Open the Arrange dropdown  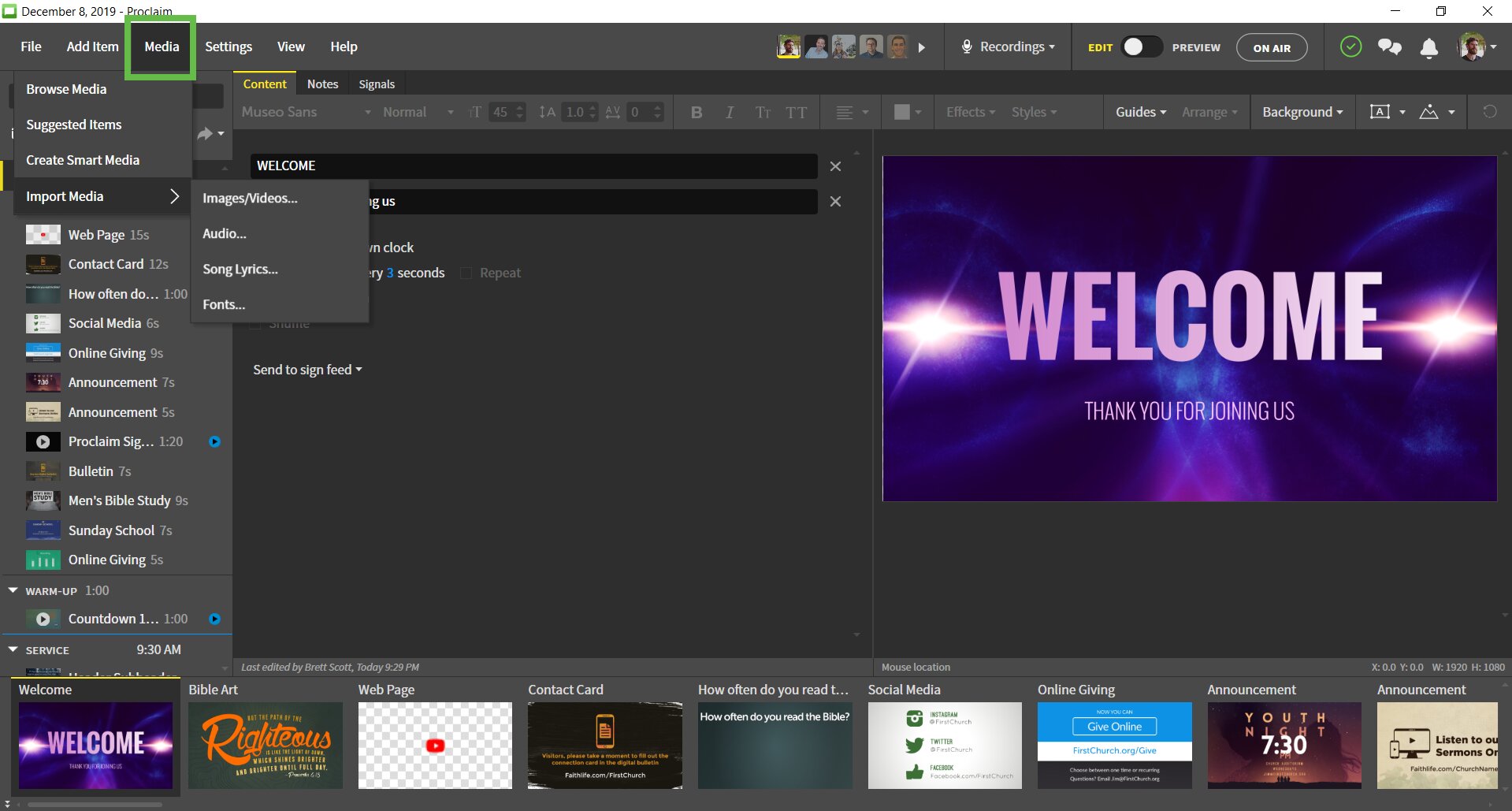pyautogui.click(x=1209, y=112)
